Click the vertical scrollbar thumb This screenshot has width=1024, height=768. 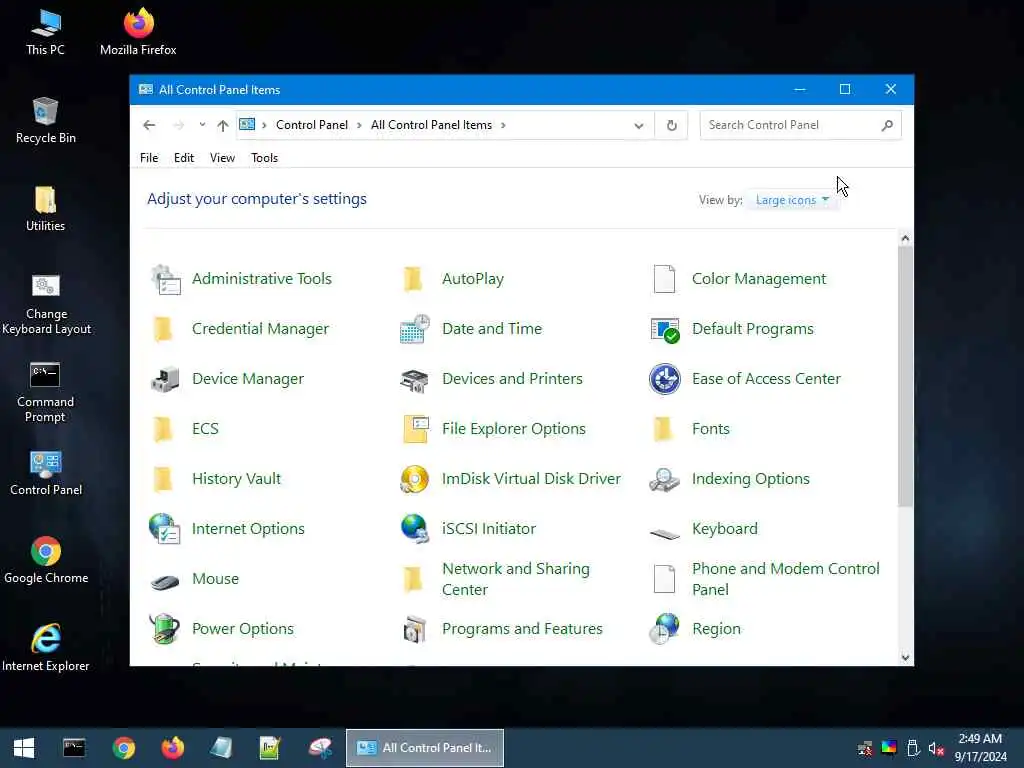tap(905, 377)
